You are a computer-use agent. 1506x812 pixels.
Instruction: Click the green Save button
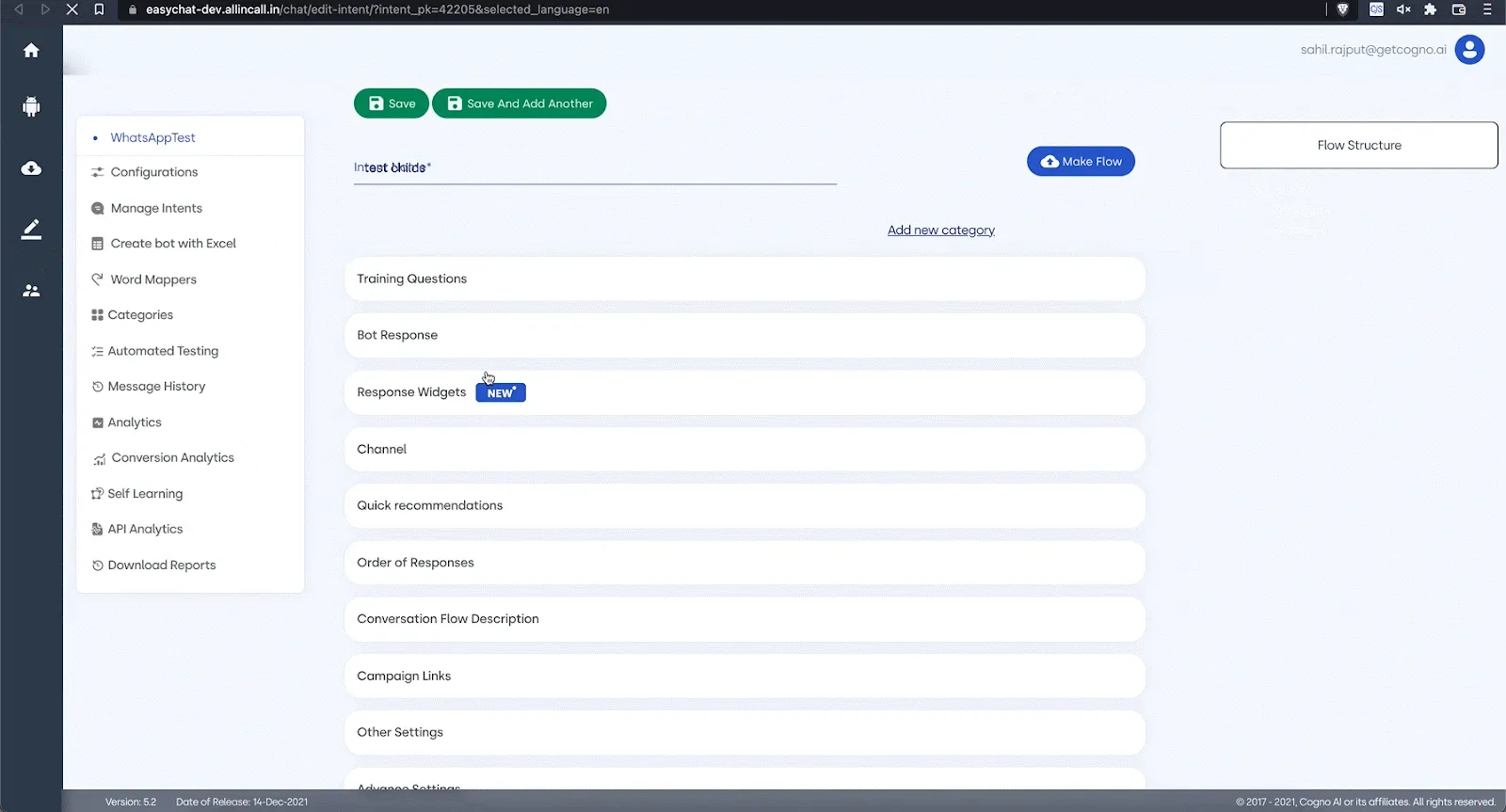392,103
